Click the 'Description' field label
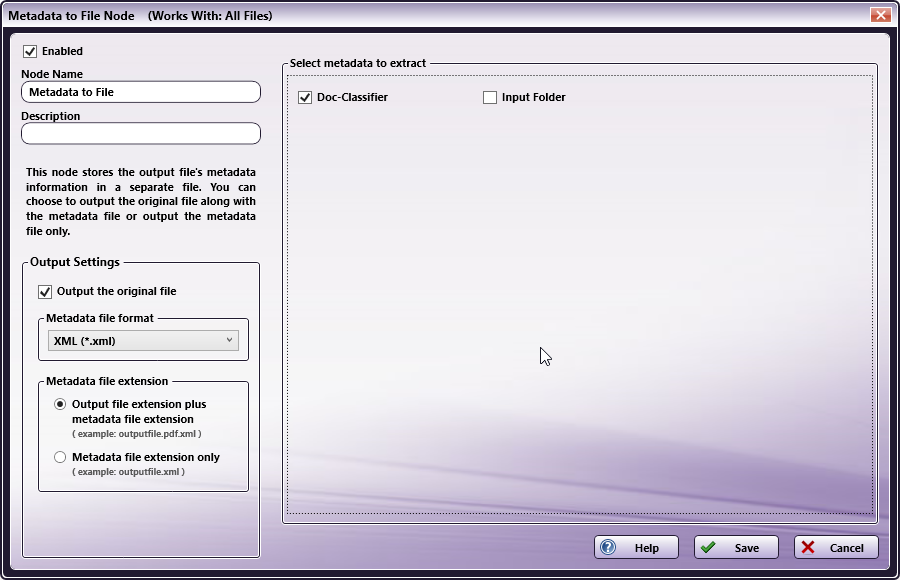This screenshot has height=580, width=900. tap(51, 116)
